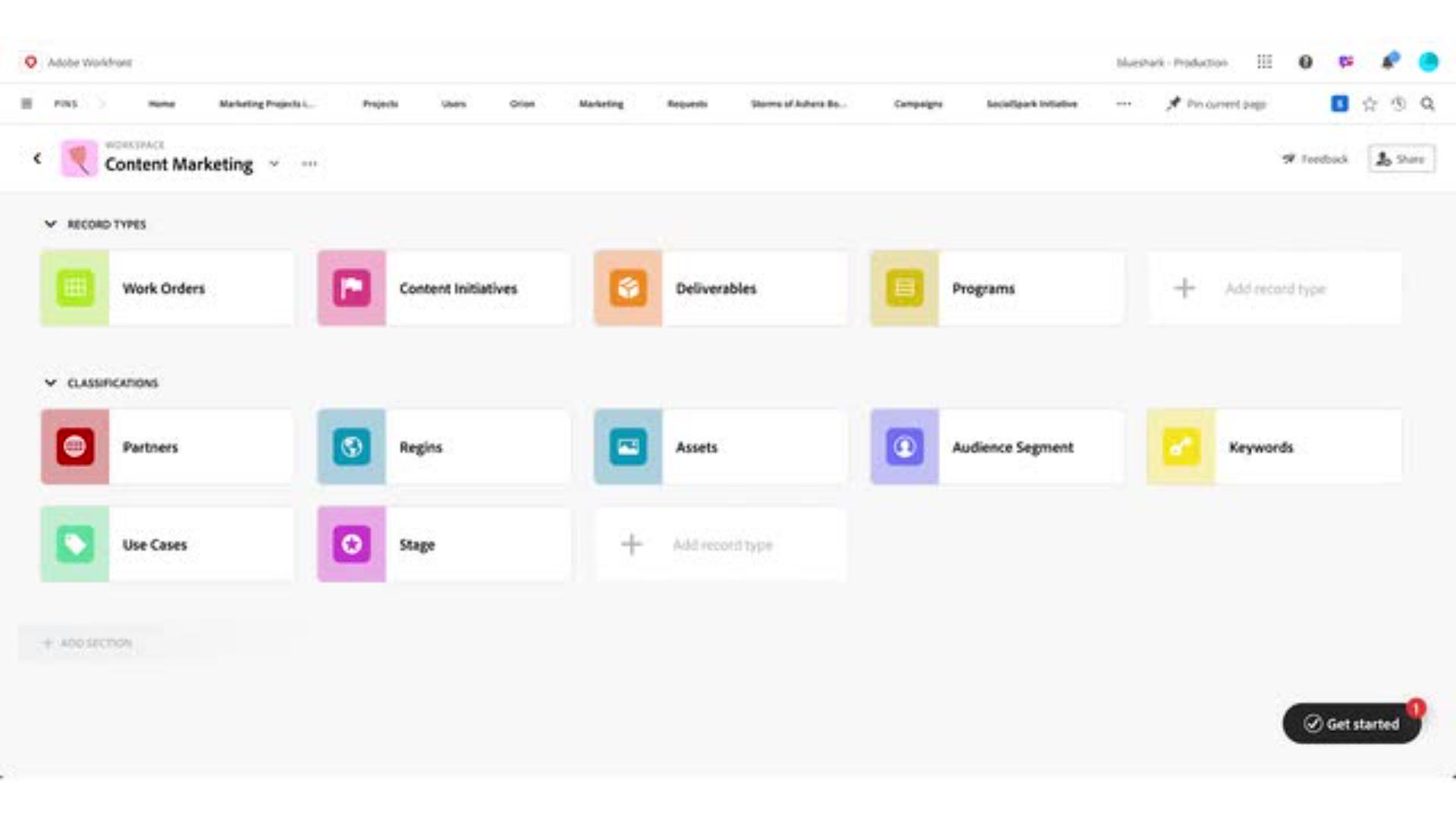
Task: Click the globe icon on the Regins card
Action: coord(351,447)
